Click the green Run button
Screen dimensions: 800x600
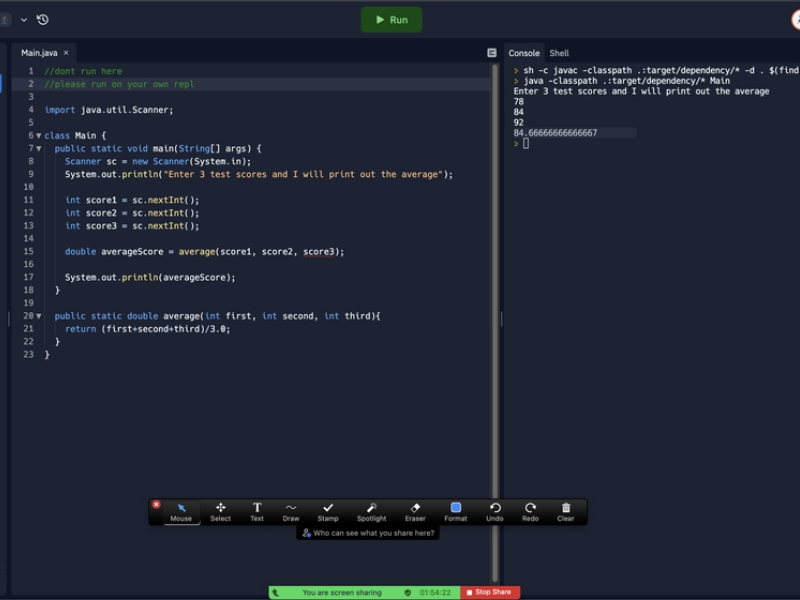tap(391, 20)
